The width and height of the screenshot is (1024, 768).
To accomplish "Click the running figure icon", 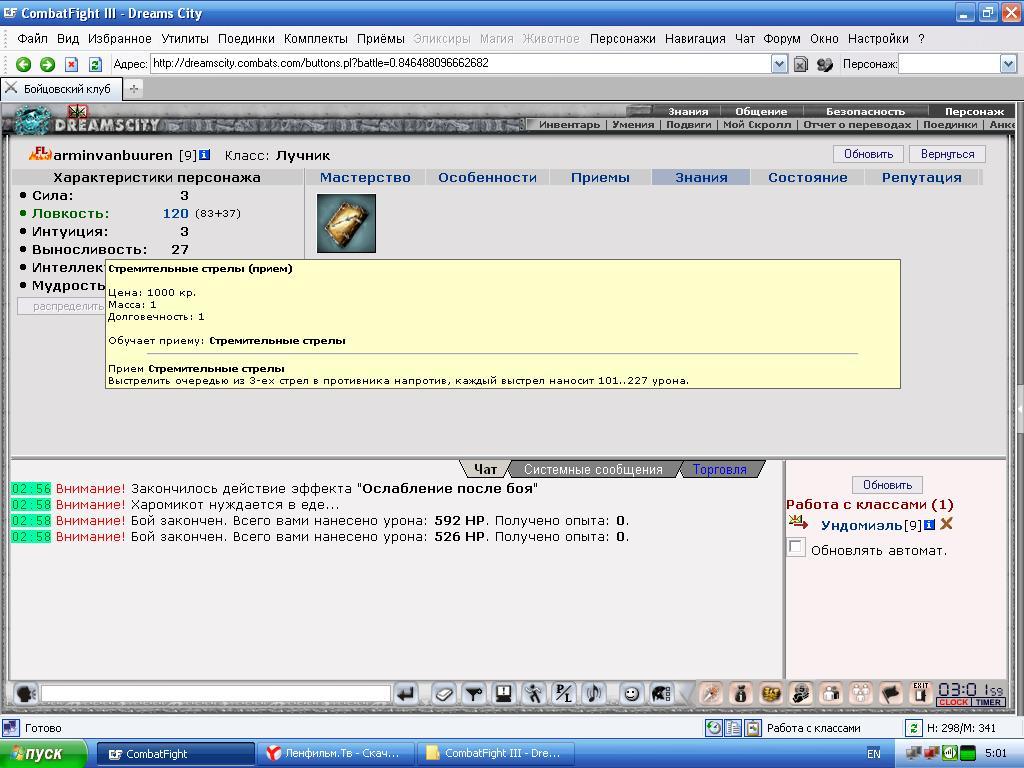I will coord(534,694).
